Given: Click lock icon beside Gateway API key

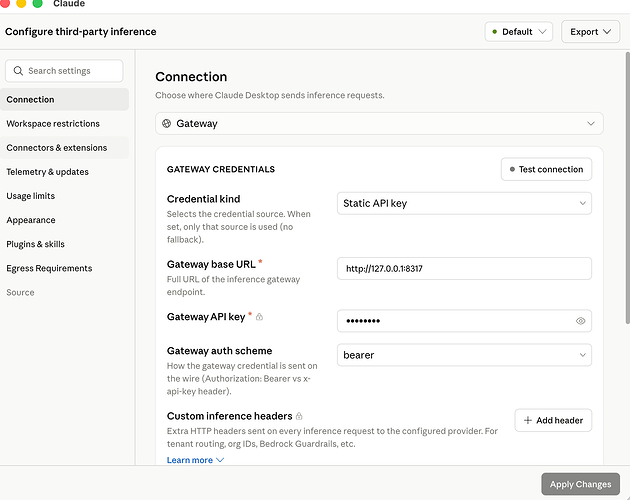Looking at the screenshot, I should click(x=260, y=317).
